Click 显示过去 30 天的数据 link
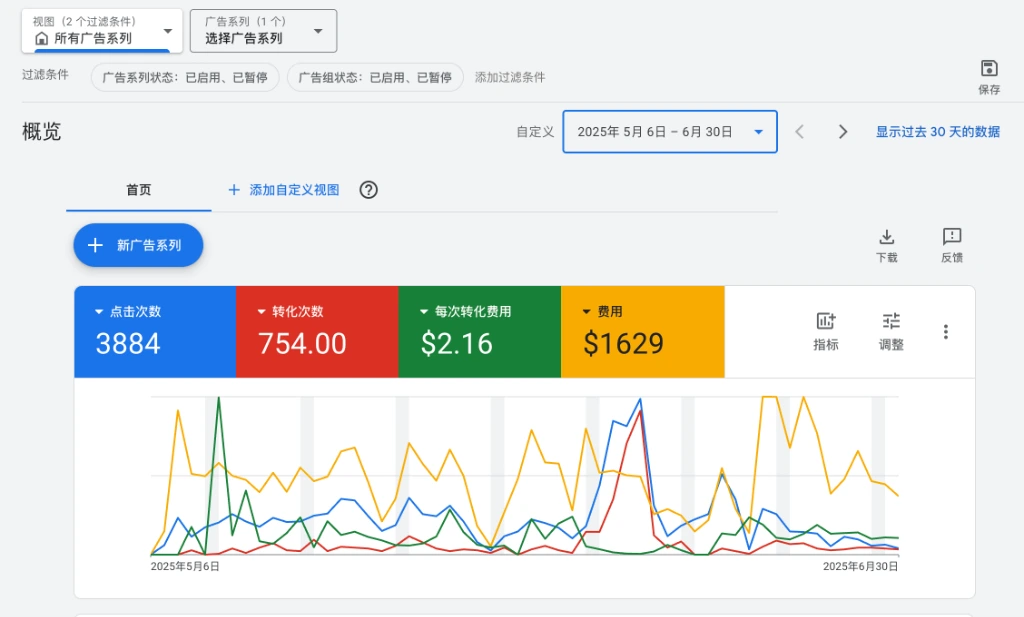The height and width of the screenshot is (617, 1024). pyautogui.click(x=937, y=132)
